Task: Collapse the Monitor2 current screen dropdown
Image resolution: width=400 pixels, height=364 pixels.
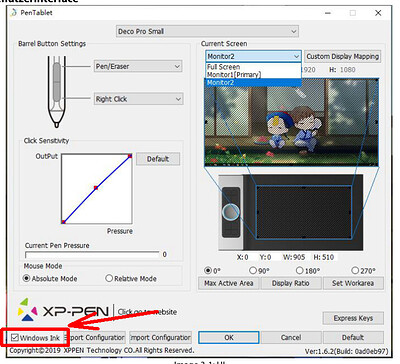Action: click(x=253, y=56)
